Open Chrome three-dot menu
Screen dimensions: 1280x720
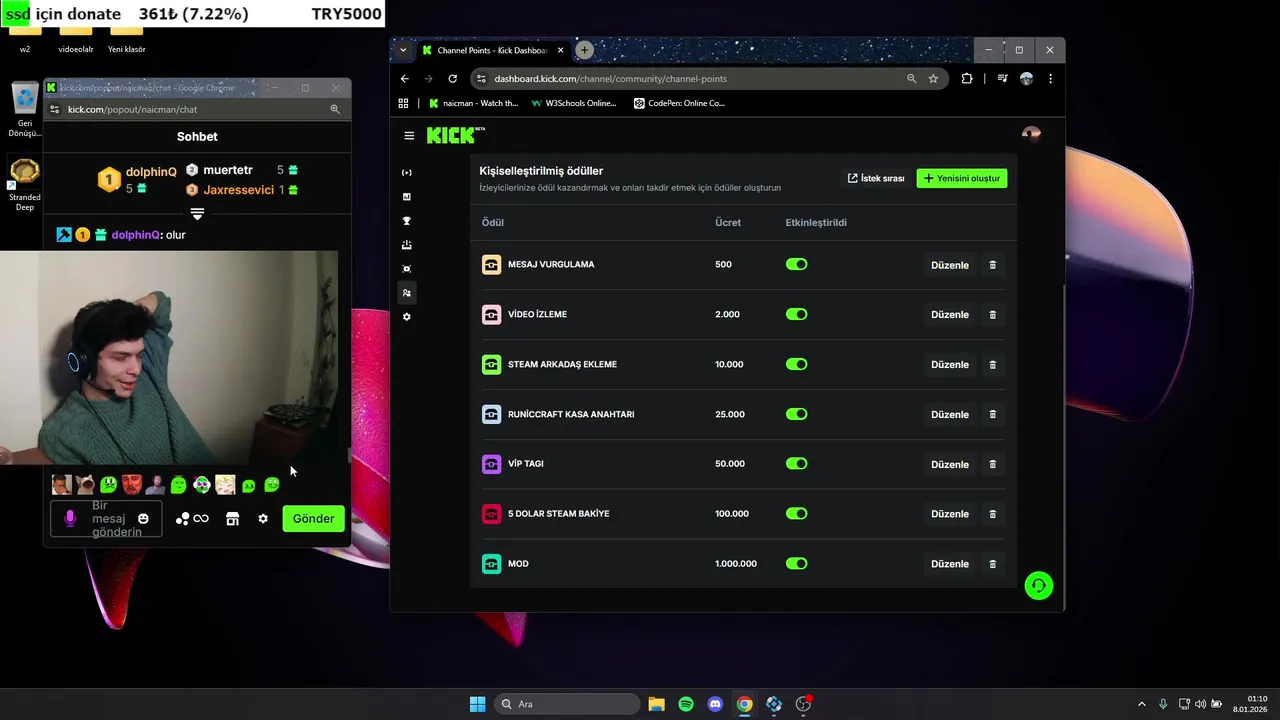[1050, 78]
